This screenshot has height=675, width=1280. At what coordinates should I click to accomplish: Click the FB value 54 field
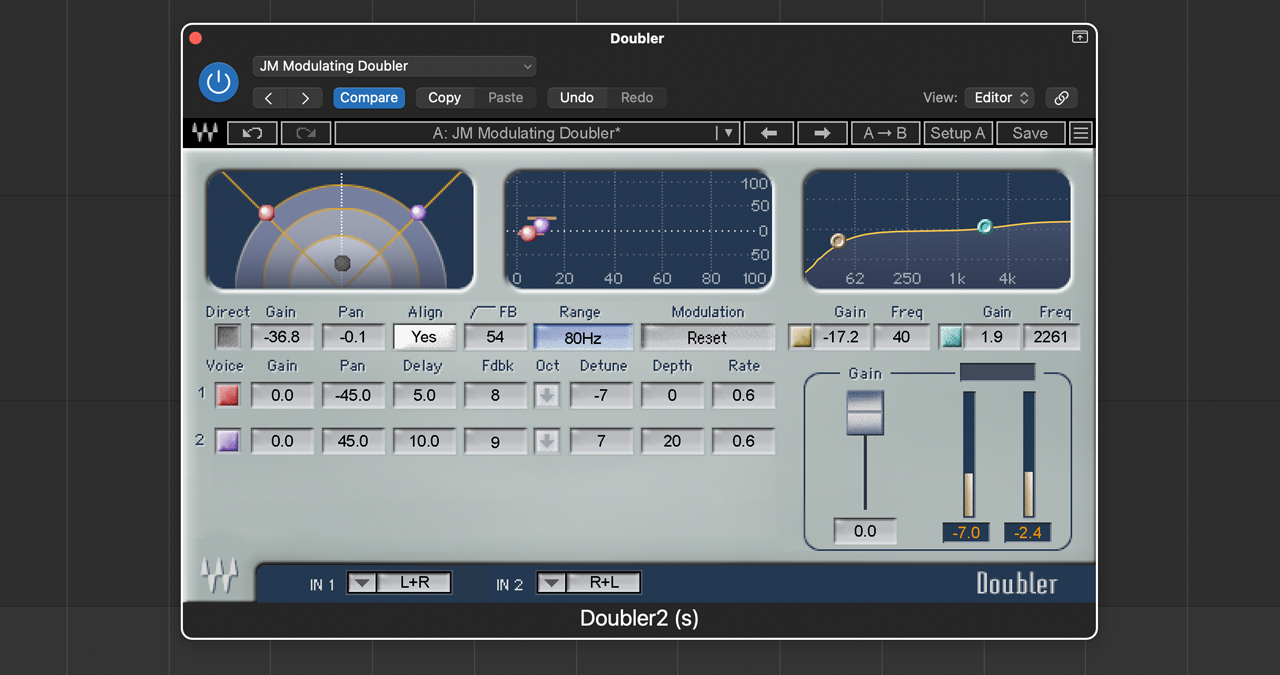[495, 337]
